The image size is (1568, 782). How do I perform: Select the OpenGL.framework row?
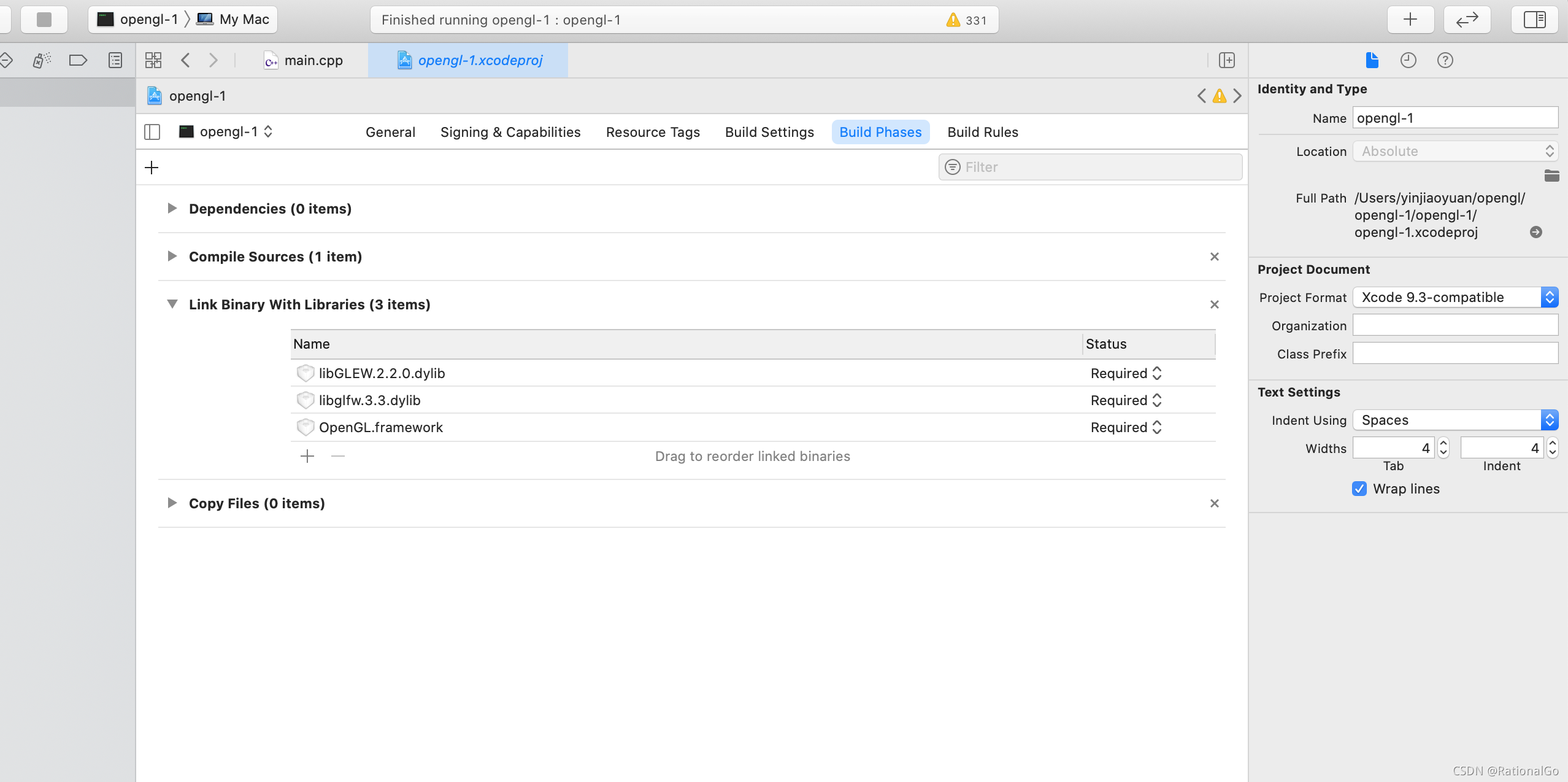click(x=753, y=427)
